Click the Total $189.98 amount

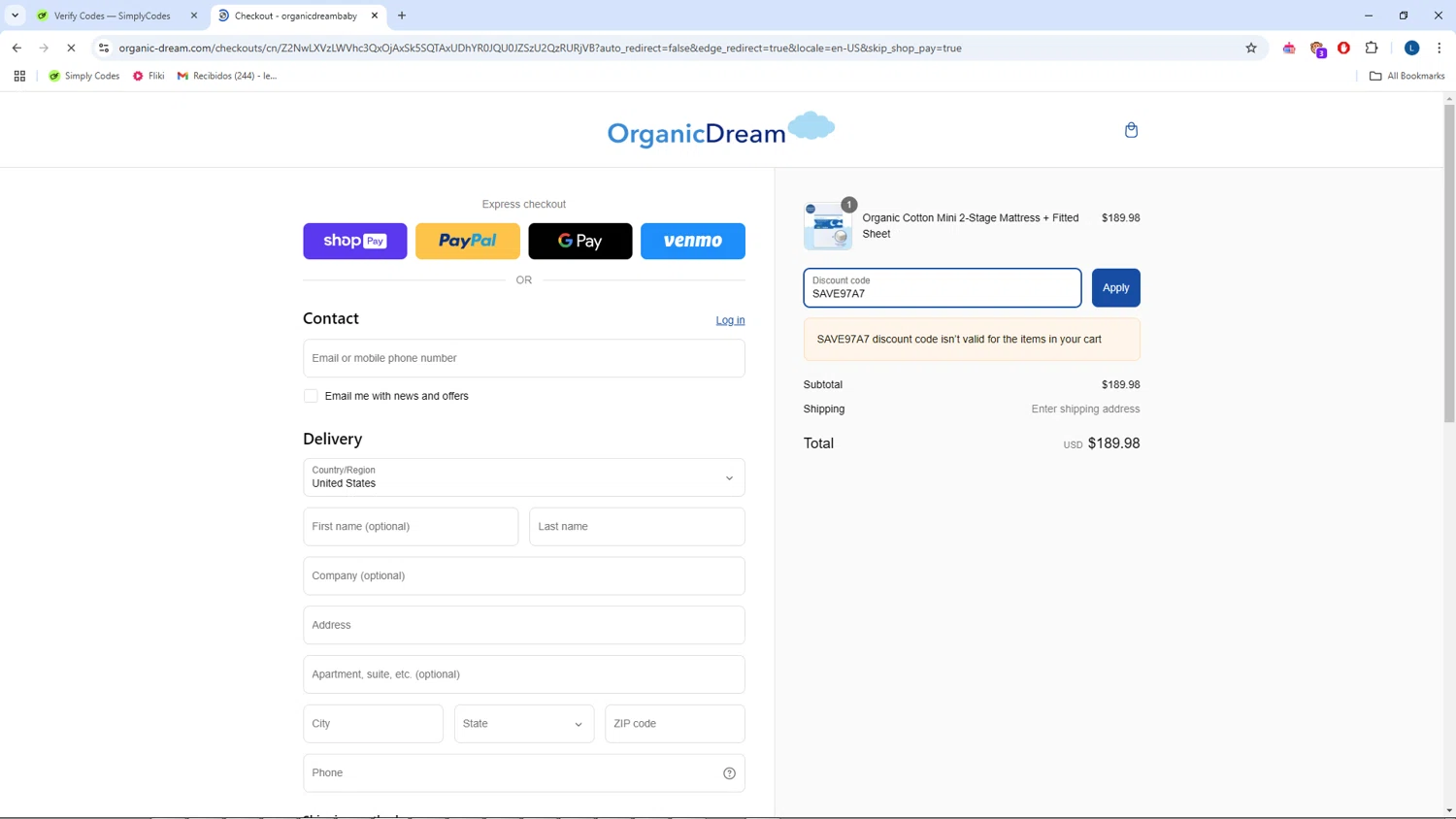(1113, 443)
